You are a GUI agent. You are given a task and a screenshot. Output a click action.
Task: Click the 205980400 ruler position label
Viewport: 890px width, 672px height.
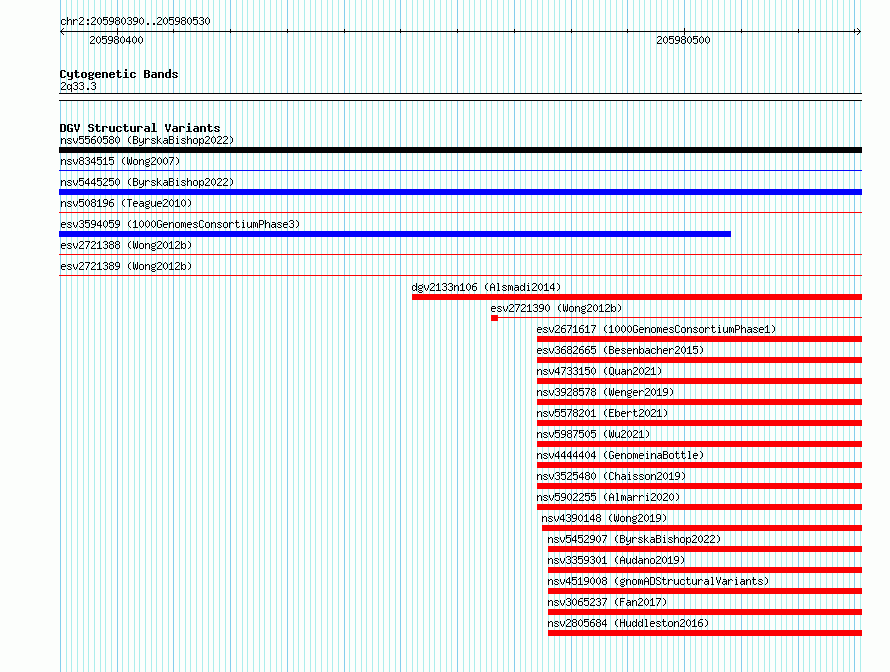(116, 40)
